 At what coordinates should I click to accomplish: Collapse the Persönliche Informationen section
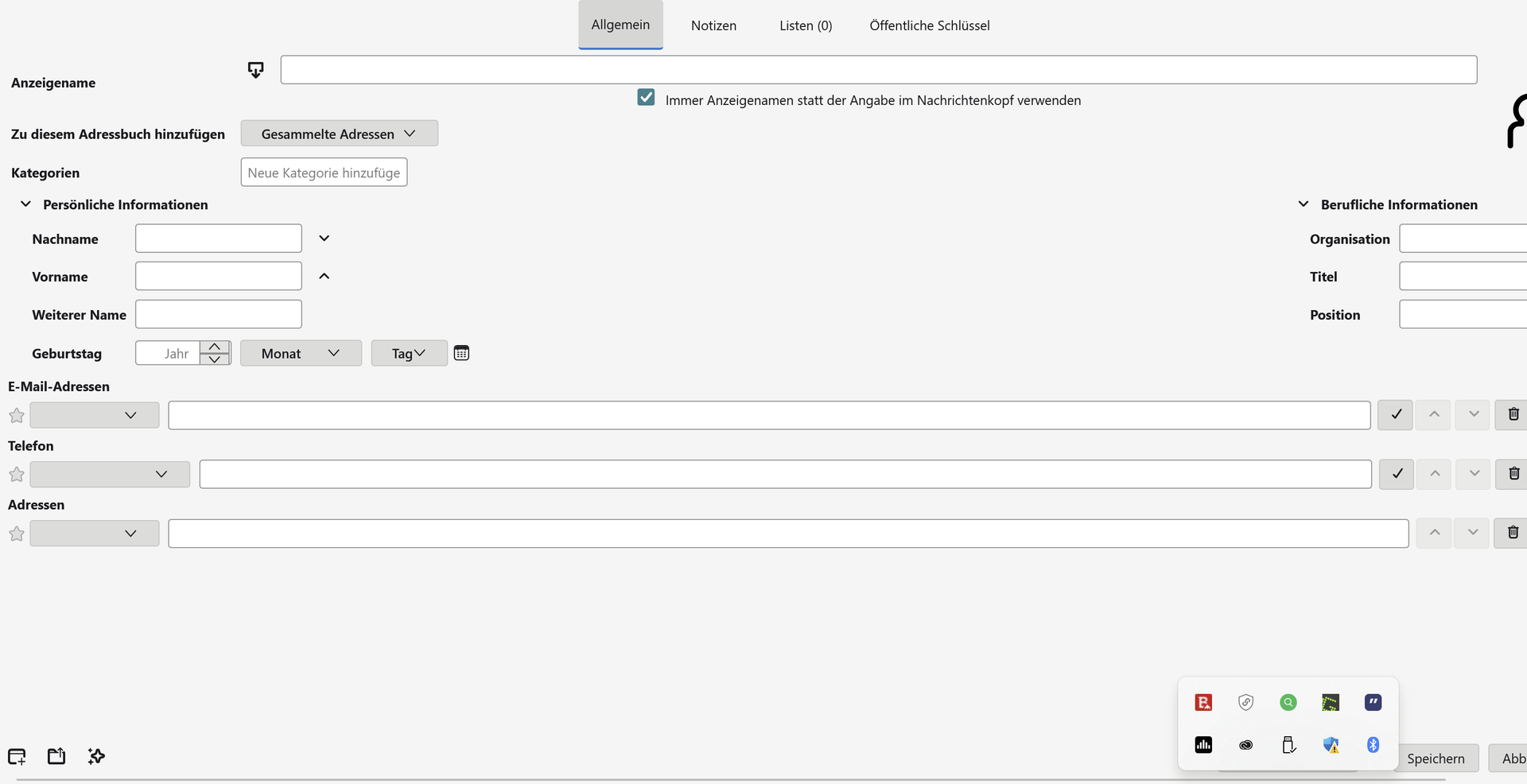point(25,204)
